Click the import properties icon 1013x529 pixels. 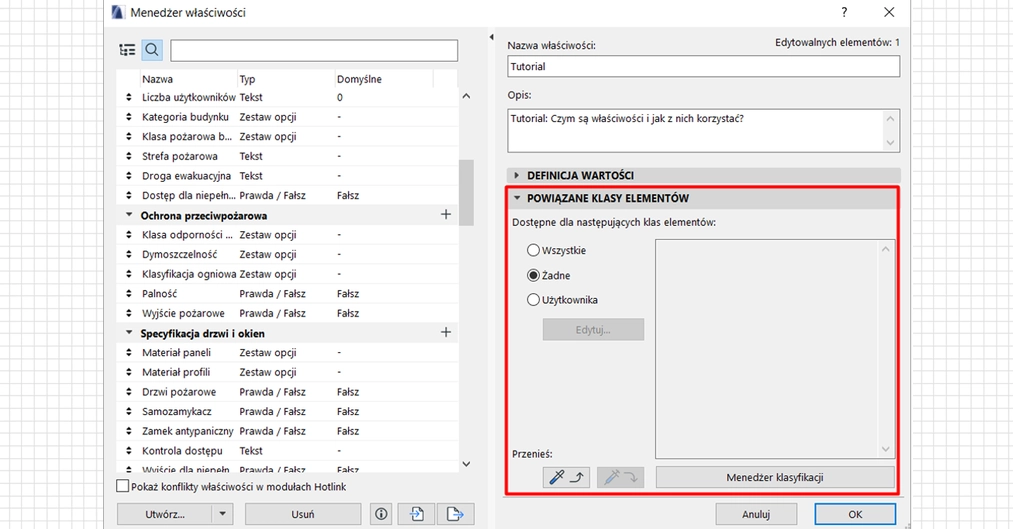tap(417, 514)
